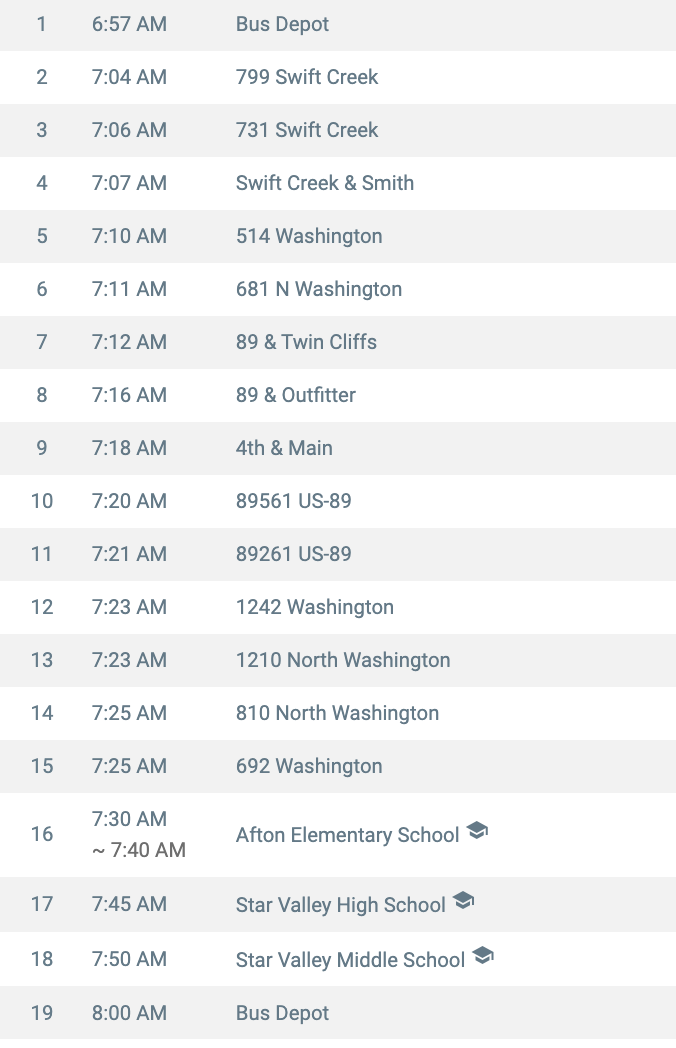The image size is (676, 1048).
Task: Select the 799 Swift Creek stop
Action: (307, 77)
